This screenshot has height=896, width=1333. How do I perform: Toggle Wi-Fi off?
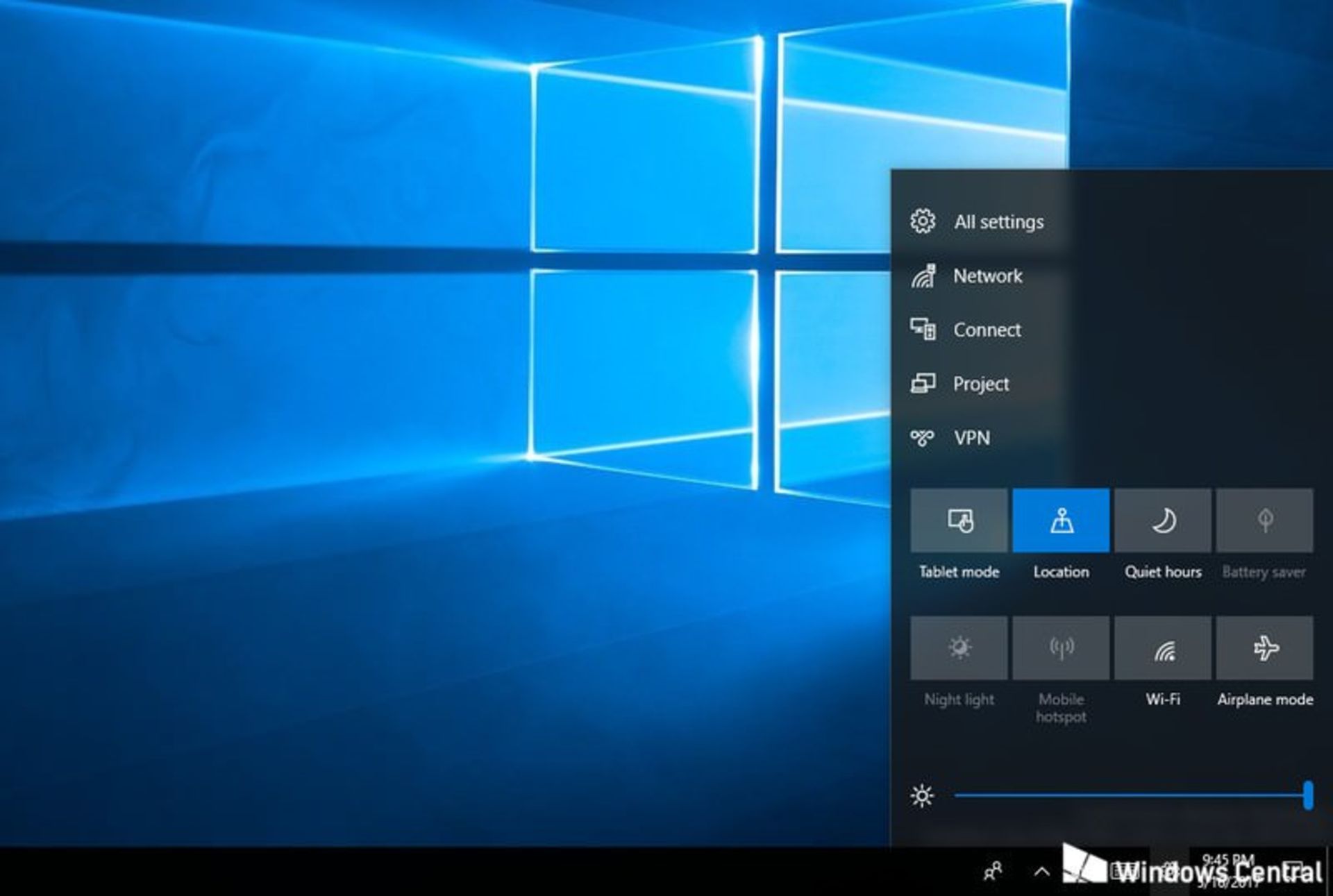[1163, 648]
